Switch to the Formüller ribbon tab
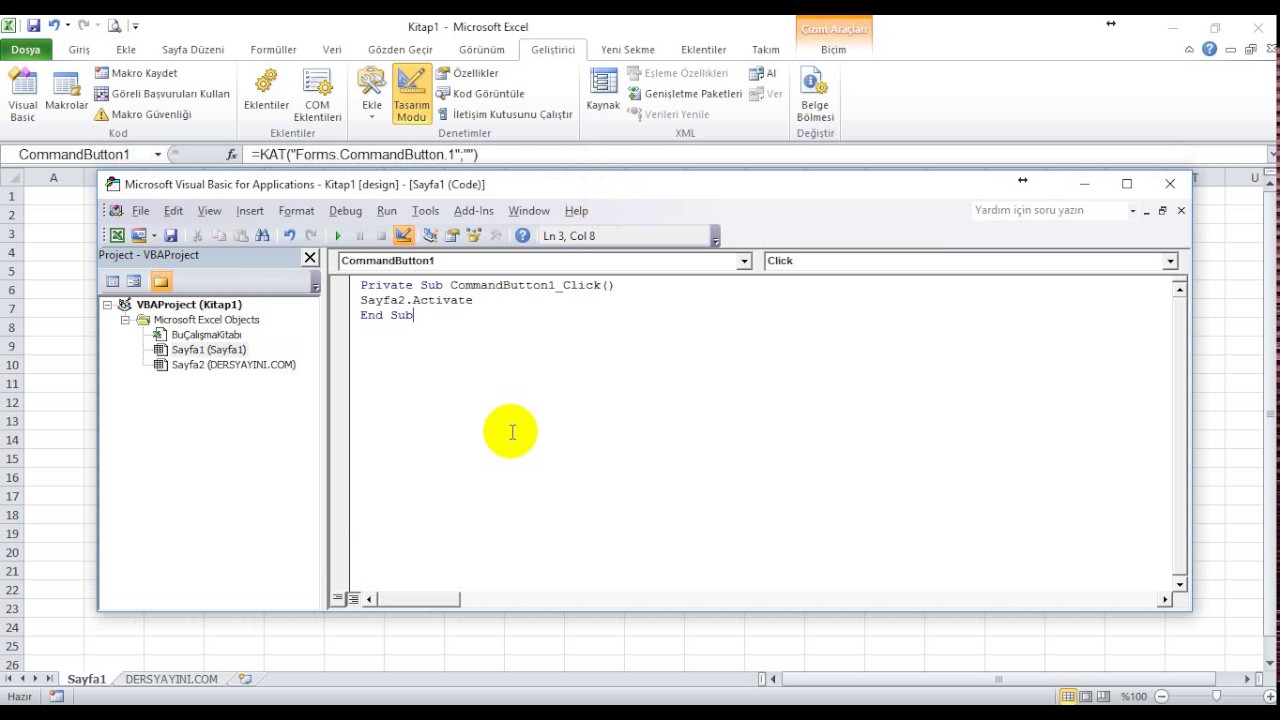Viewport: 1280px width, 720px height. [x=273, y=50]
